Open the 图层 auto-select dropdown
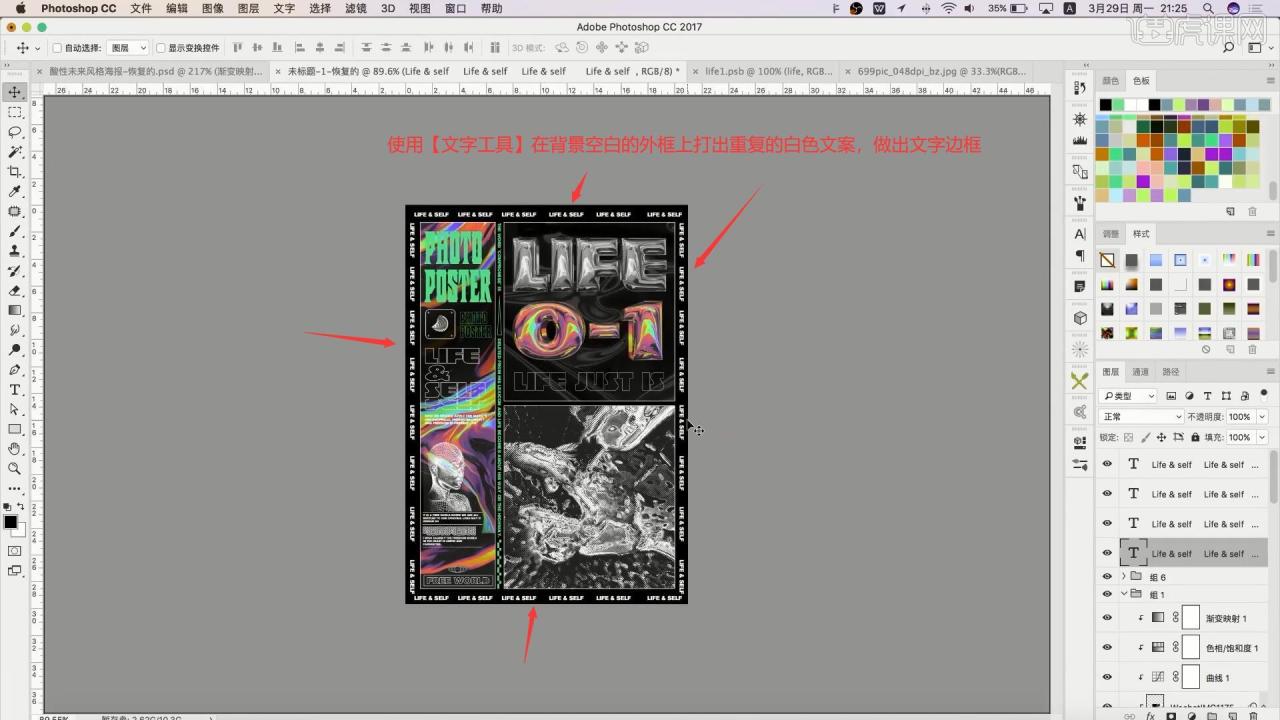The image size is (1280, 720). (128, 48)
